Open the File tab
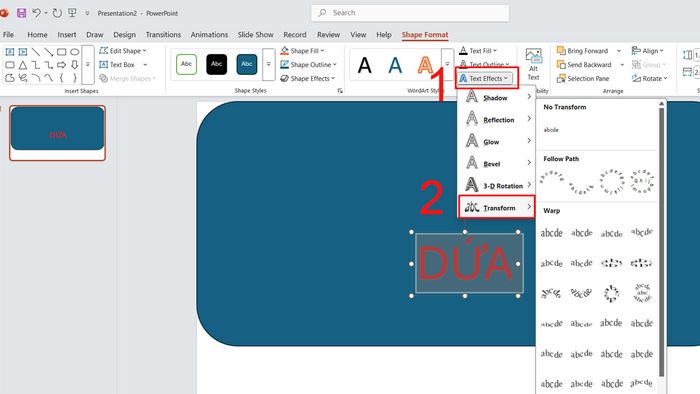The image size is (700, 394). tap(8, 35)
